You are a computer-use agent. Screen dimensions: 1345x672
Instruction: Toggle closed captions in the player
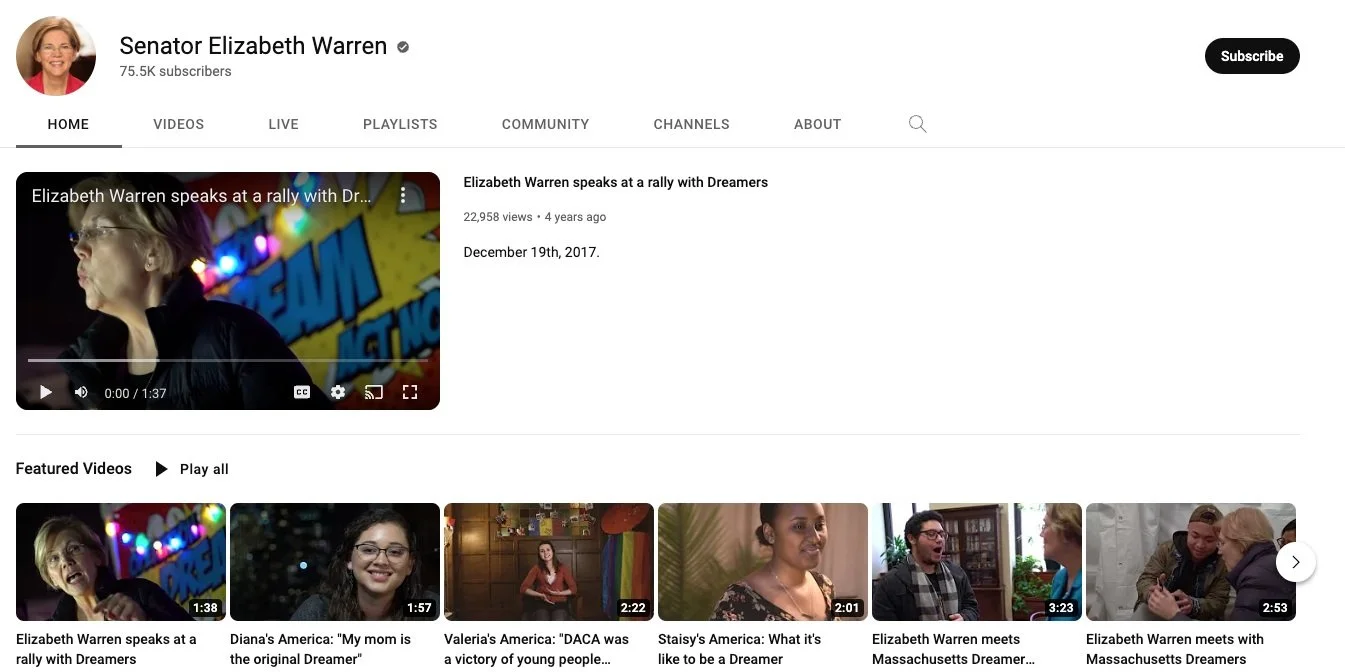click(x=302, y=392)
